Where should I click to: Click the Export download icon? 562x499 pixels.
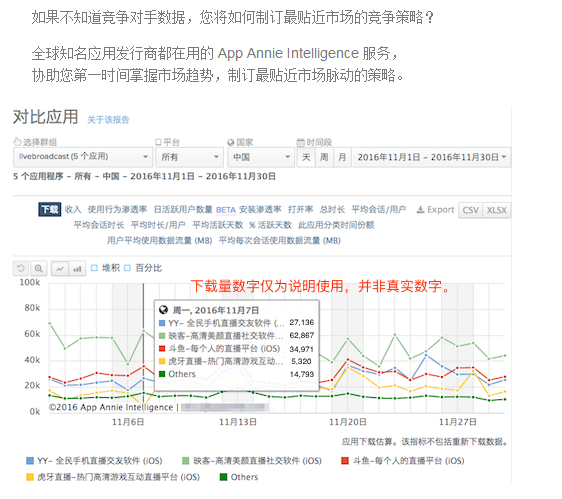click(420, 210)
